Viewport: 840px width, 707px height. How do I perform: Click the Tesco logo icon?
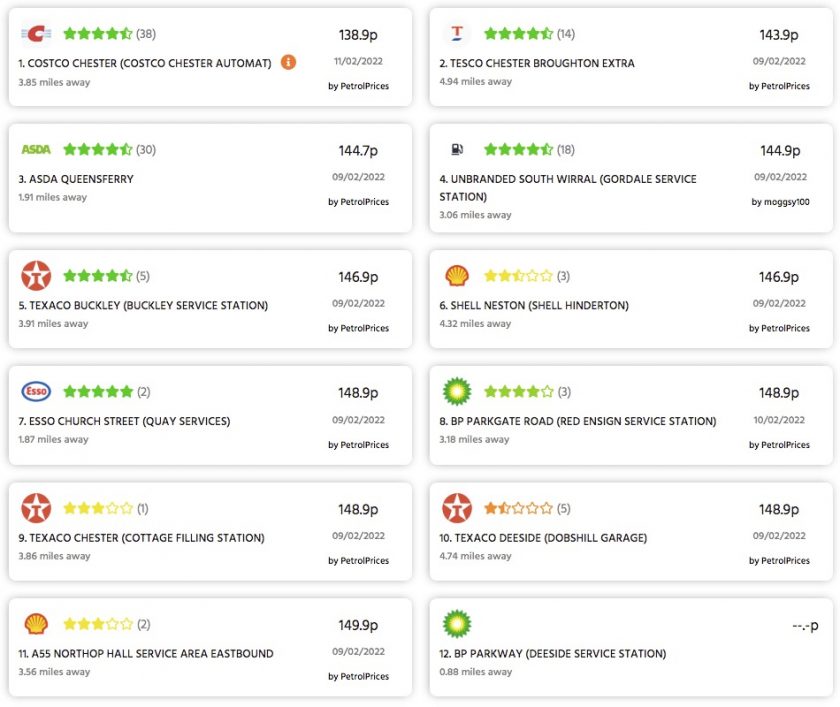pyautogui.click(x=456, y=33)
